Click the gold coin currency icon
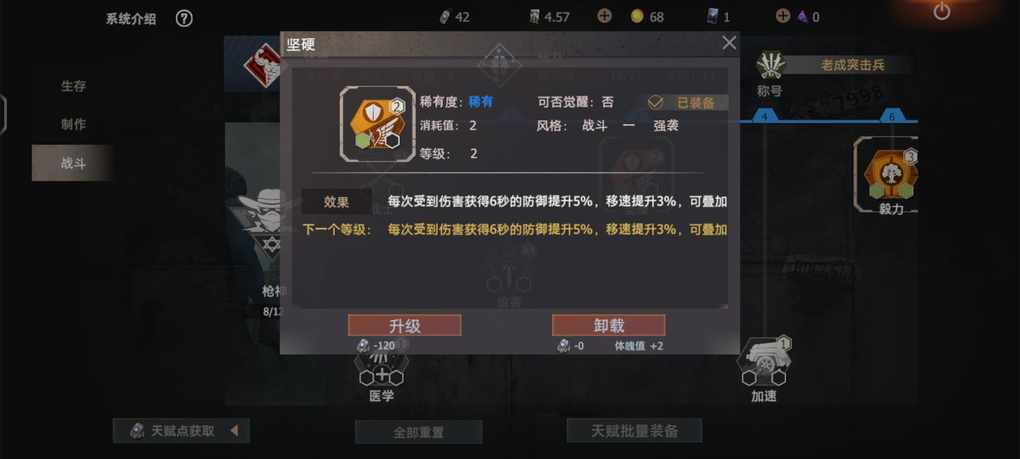Screen dimensions: 1020x459 [x=637, y=17]
